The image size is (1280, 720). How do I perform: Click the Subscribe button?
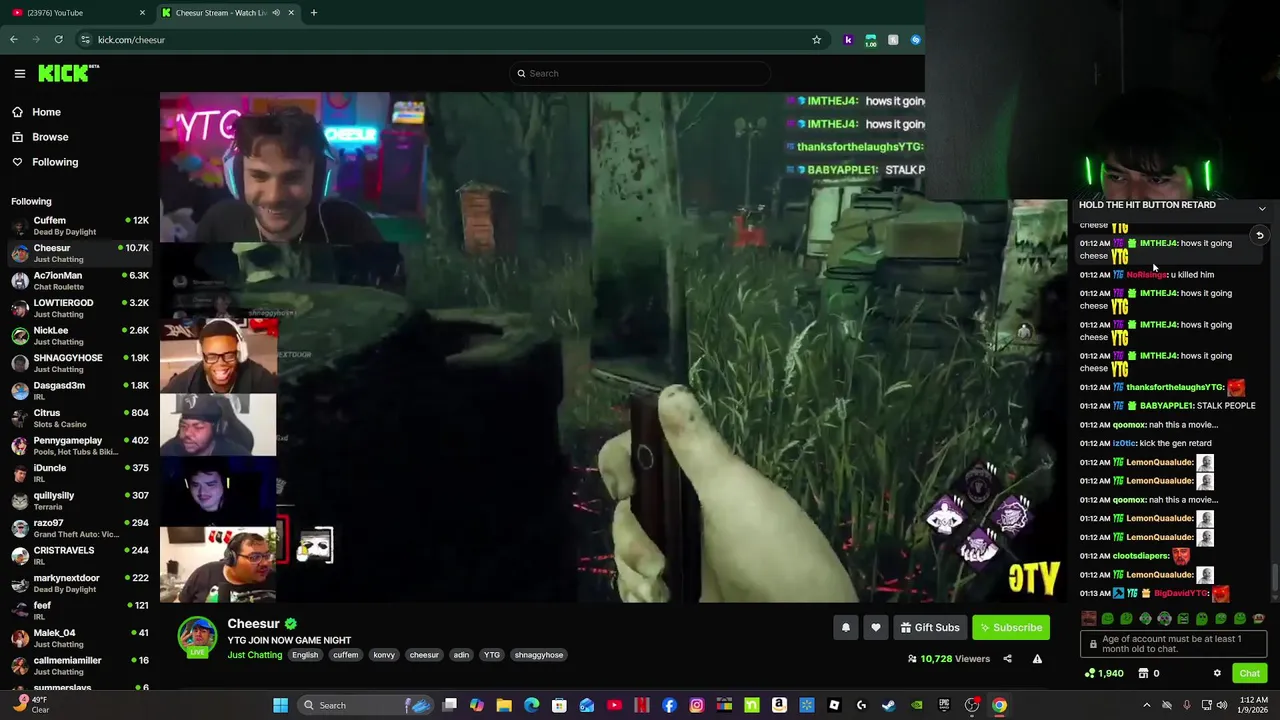tap(1011, 628)
